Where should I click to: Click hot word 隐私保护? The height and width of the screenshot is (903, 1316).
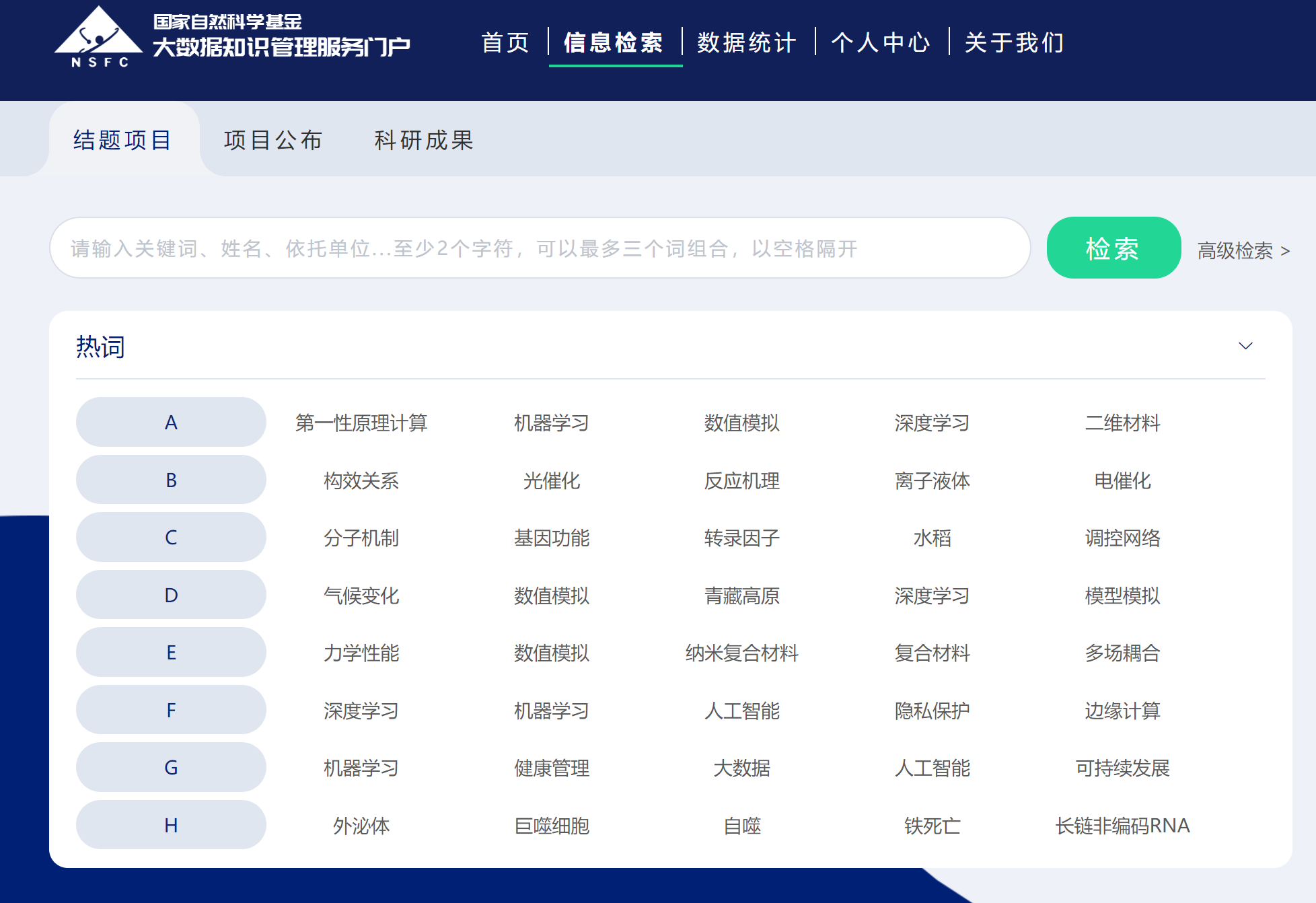click(x=932, y=711)
